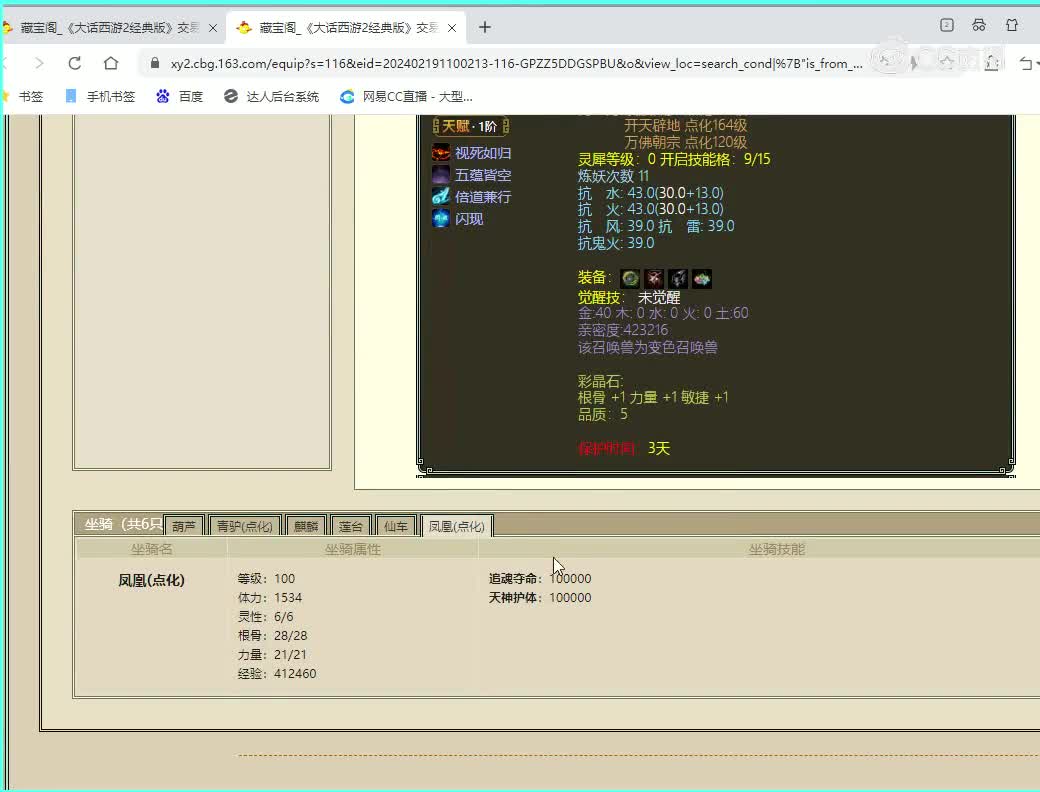
Task: Click the 该召唤兽为变色召唤兽 text
Action: tap(647, 348)
